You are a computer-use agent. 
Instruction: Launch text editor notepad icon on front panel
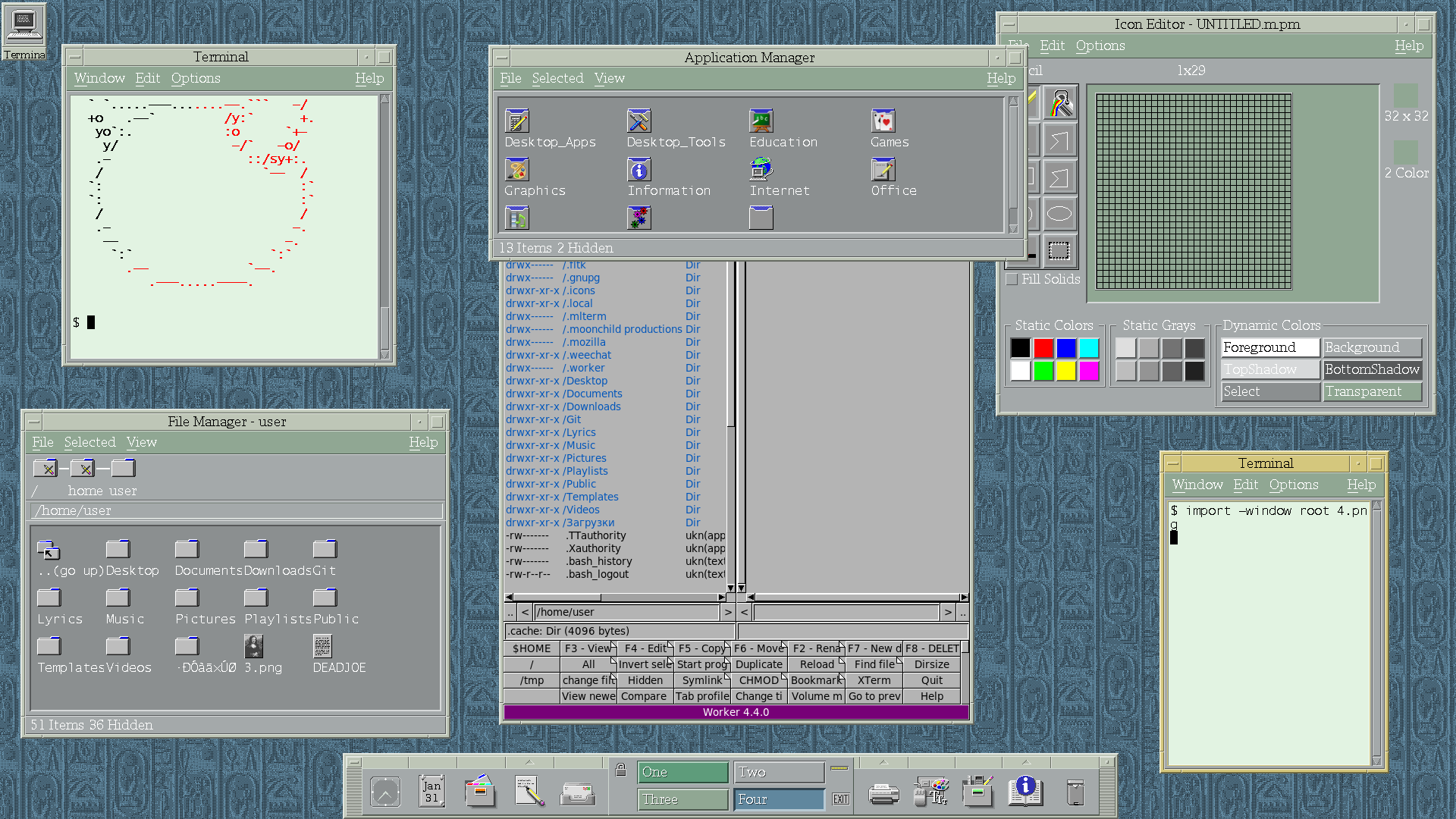coord(529,791)
